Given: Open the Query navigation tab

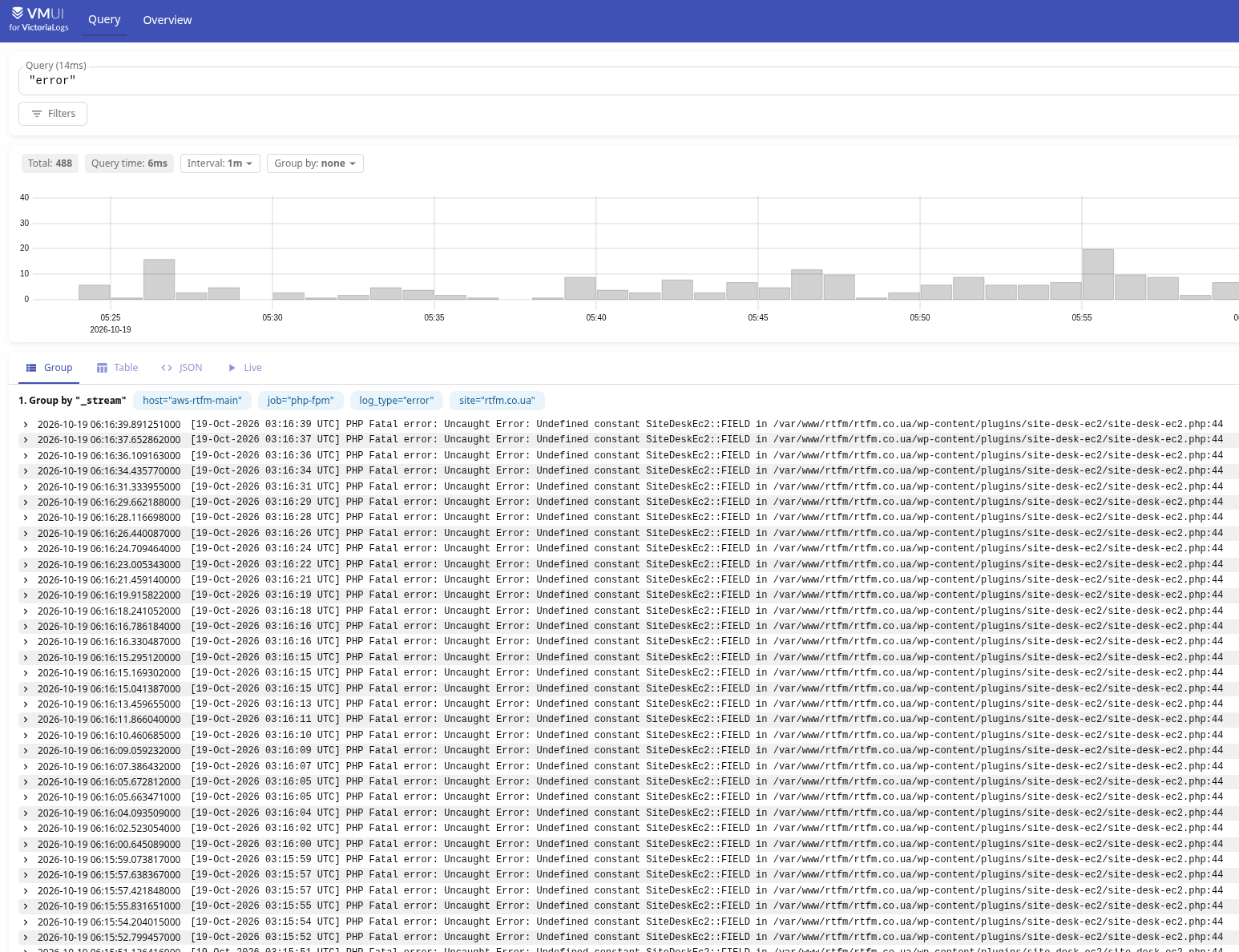Looking at the screenshot, I should (104, 19).
